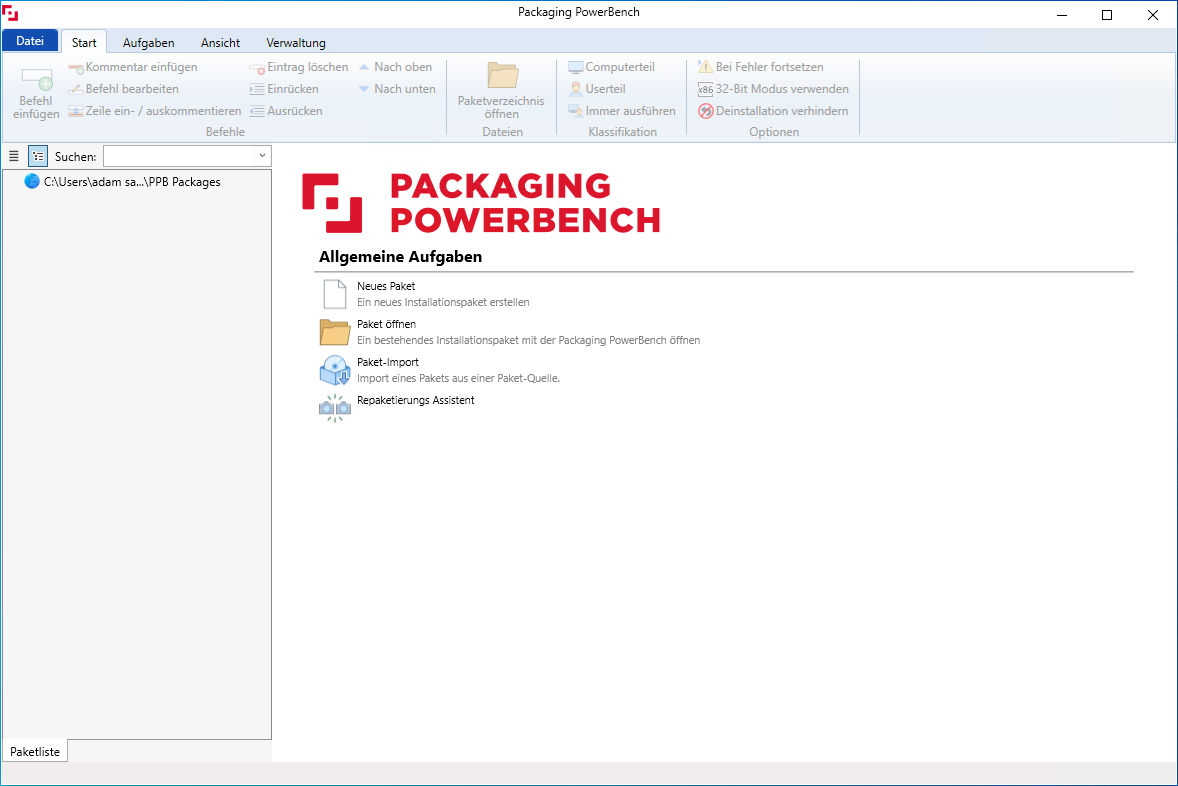Screen dimensions: 1178x786
Task: Click the Neues Paket link text
Action: (386, 287)
